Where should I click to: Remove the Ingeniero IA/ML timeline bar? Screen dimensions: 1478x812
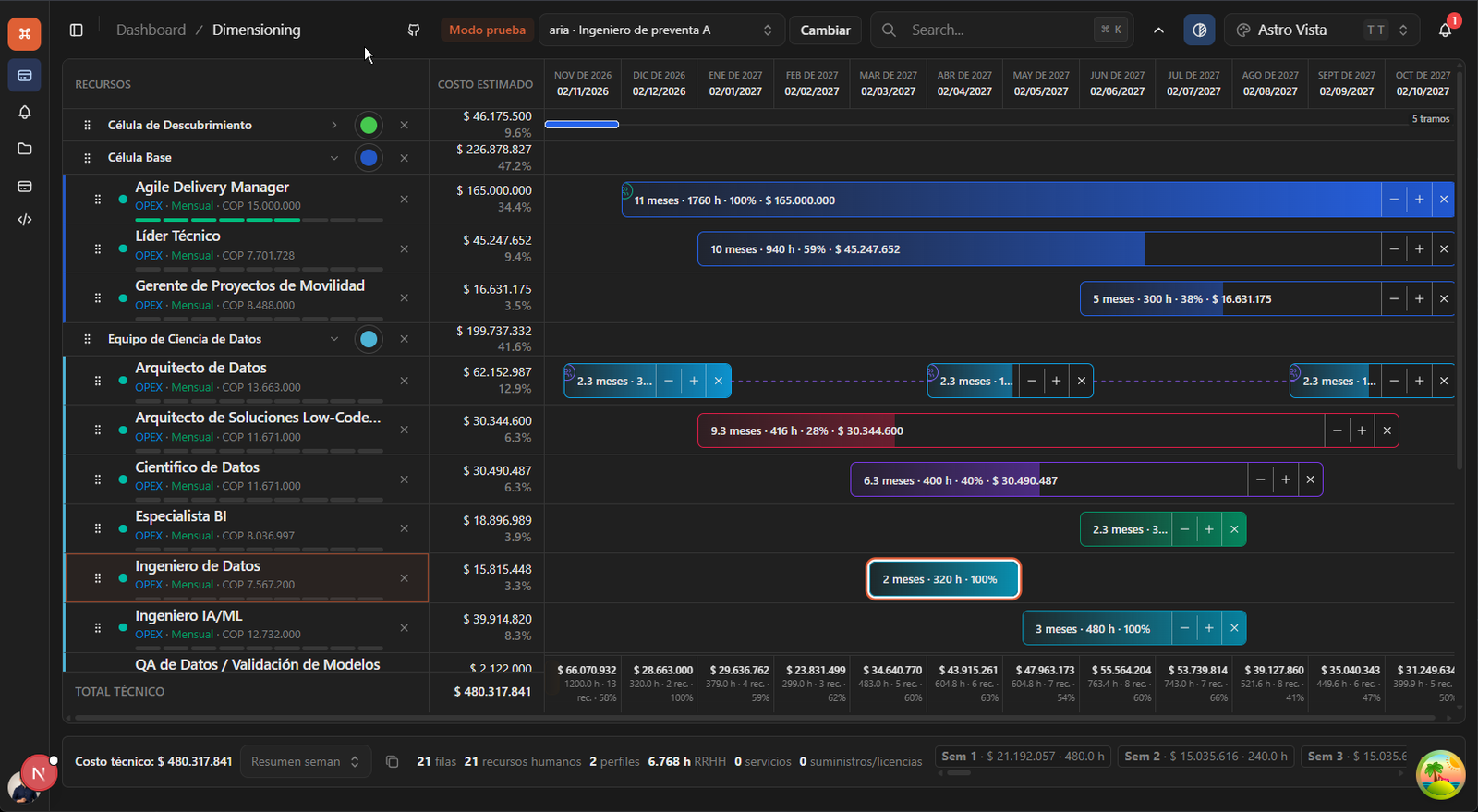click(1234, 628)
